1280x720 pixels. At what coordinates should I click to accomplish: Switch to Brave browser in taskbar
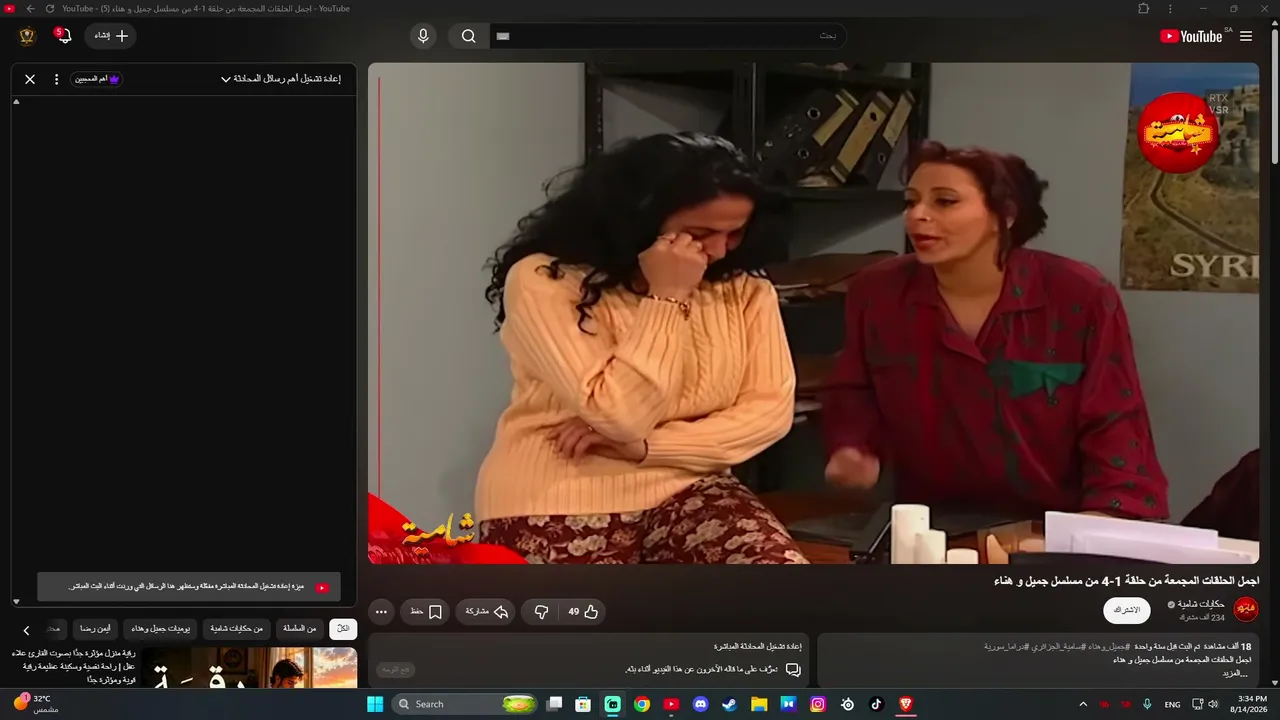click(906, 704)
